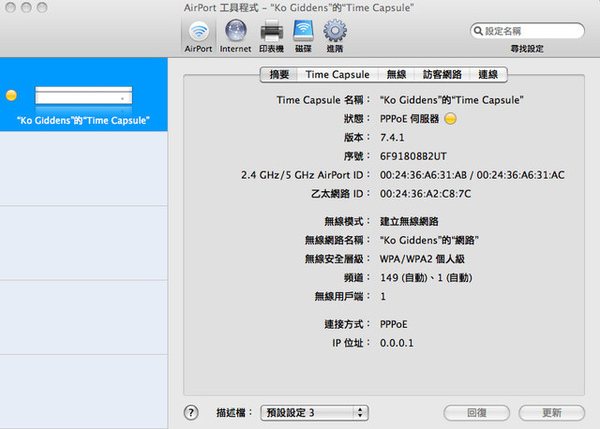The height and width of the screenshot is (429, 600).
Task: Click the Time Capsule 名稱 value text
Action: click(x=452, y=100)
